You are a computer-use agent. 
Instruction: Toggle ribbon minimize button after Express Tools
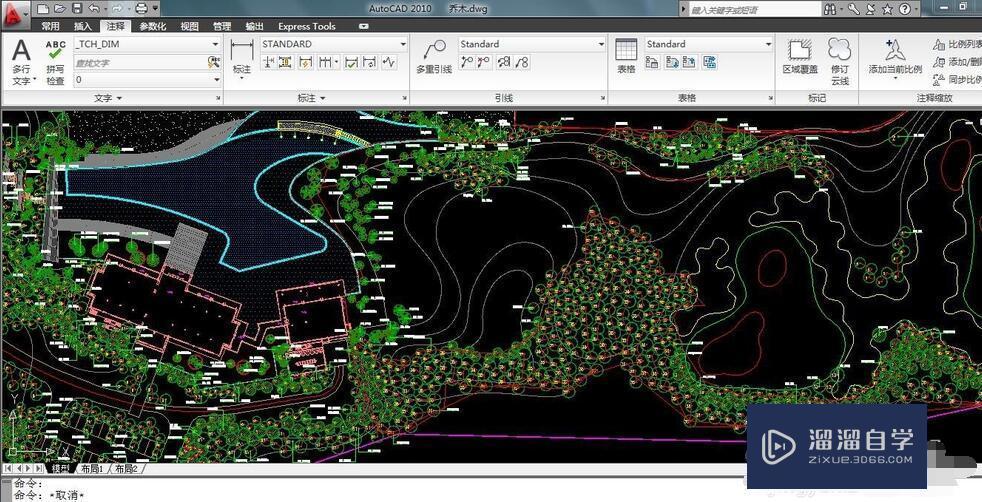(364, 26)
